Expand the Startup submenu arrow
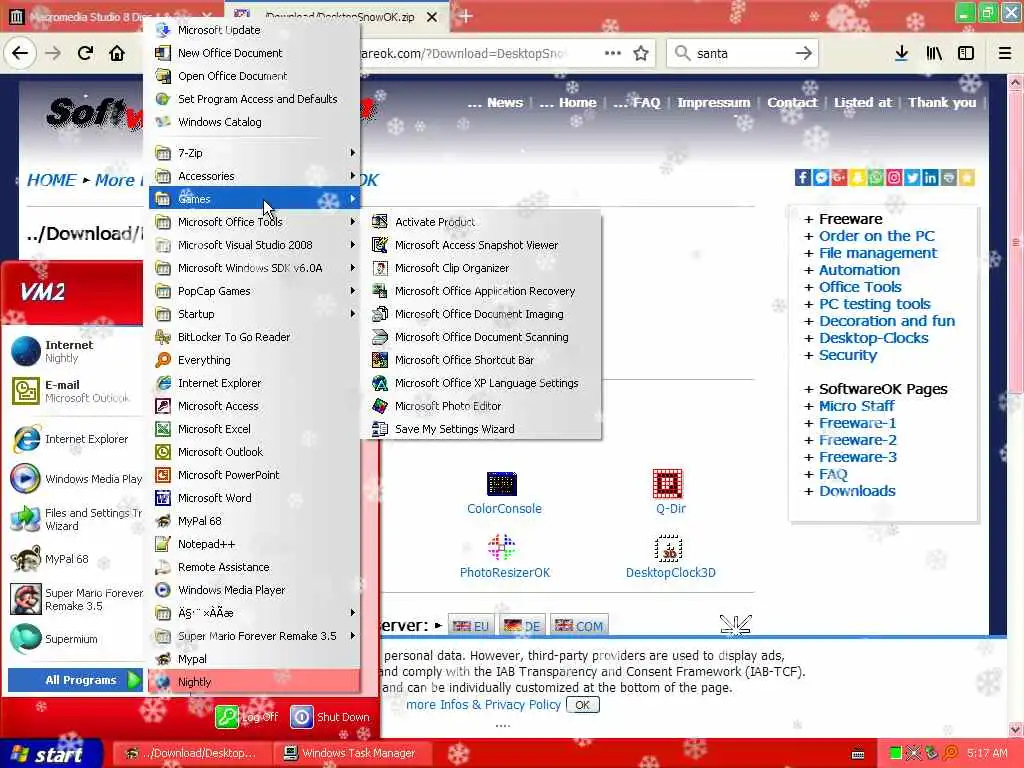The image size is (1024, 768). coord(353,313)
